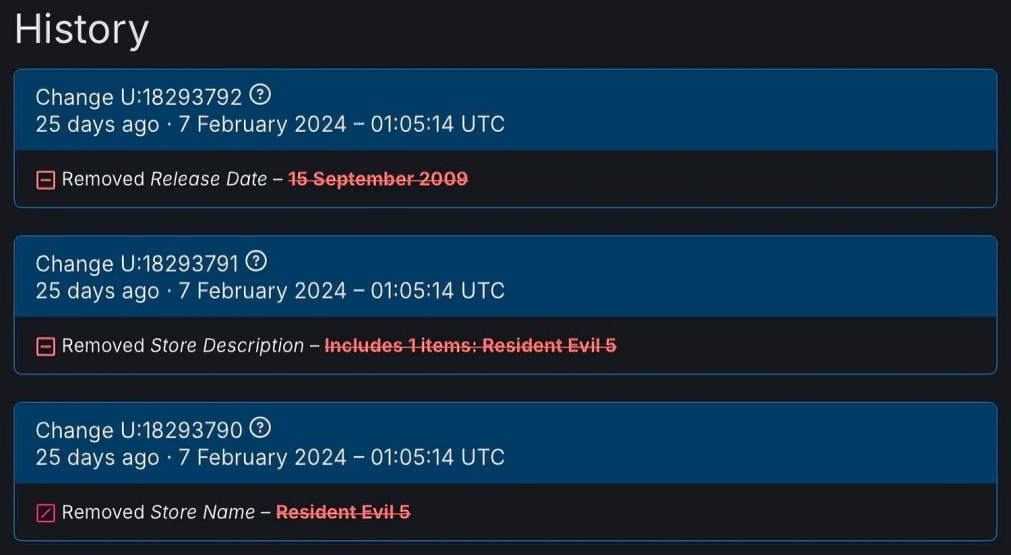Click the Removed Store Name row text
Screen dimensions: 1011x555
(x=236, y=512)
